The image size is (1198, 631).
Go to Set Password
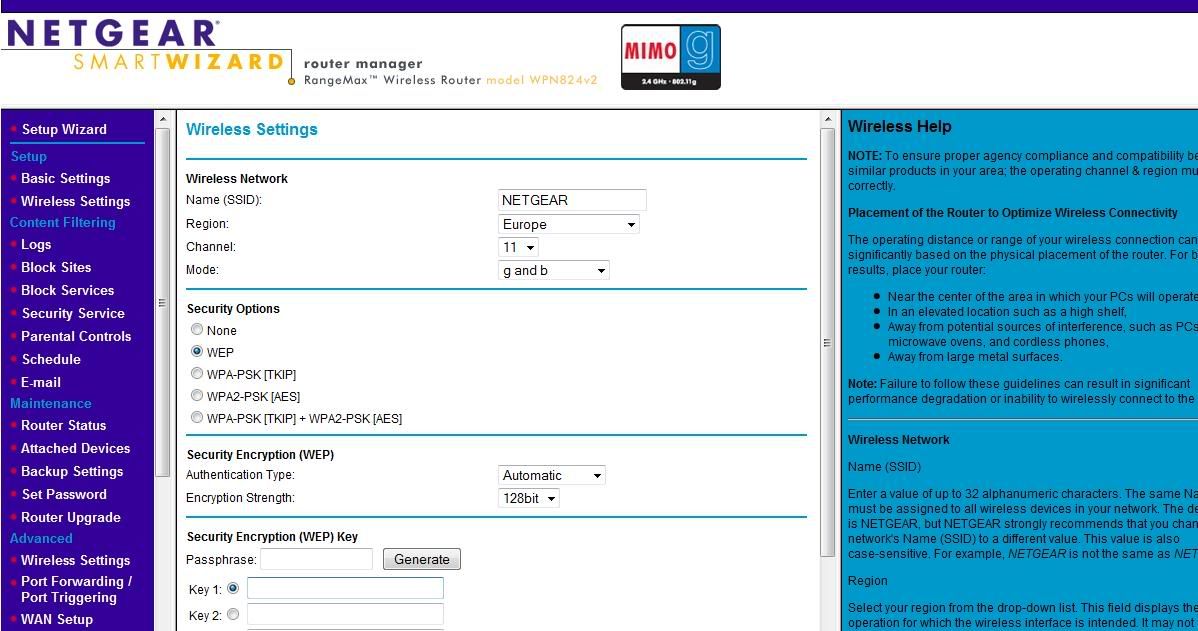coord(64,494)
